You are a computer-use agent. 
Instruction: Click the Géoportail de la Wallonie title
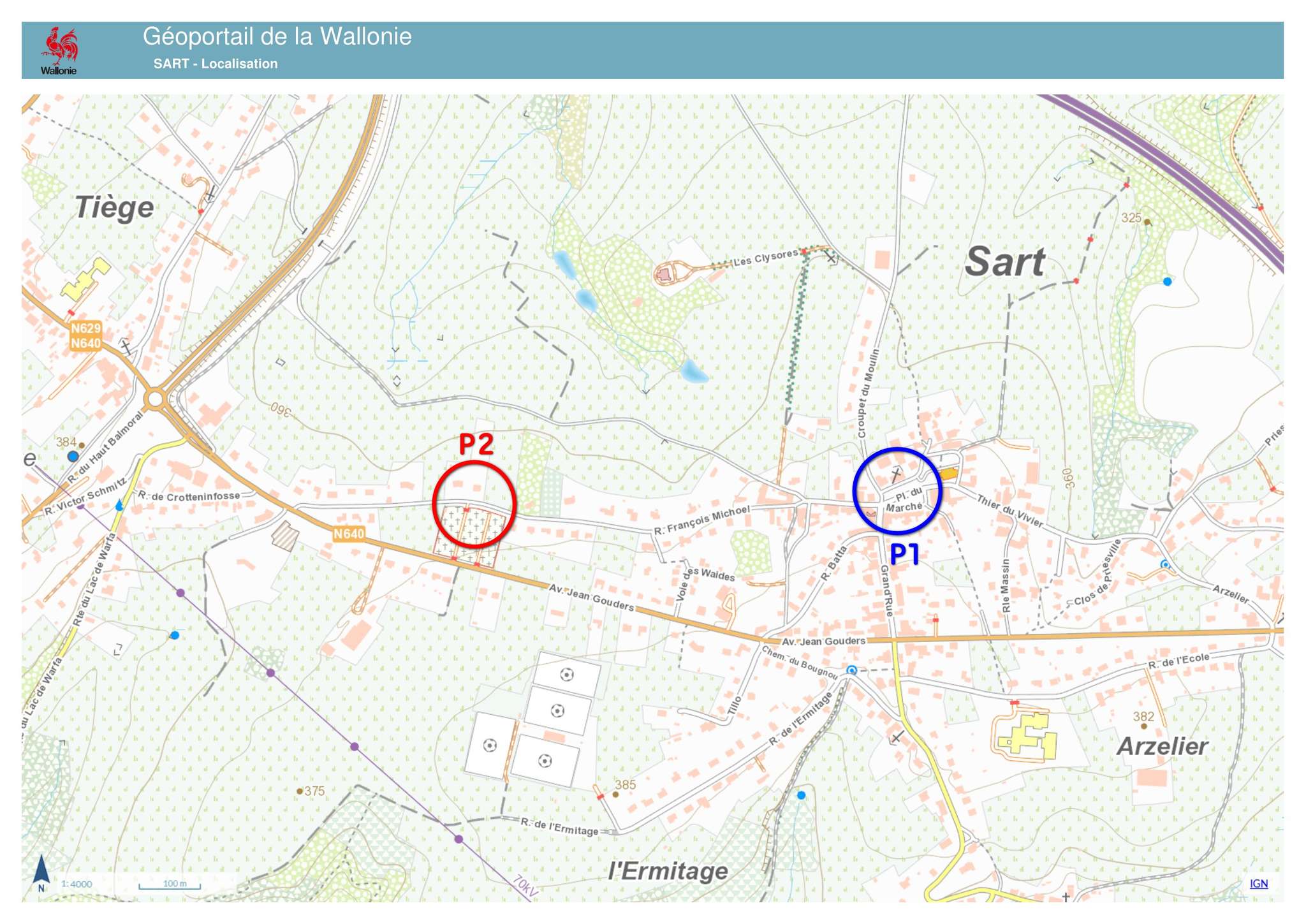[x=277, y=36]
